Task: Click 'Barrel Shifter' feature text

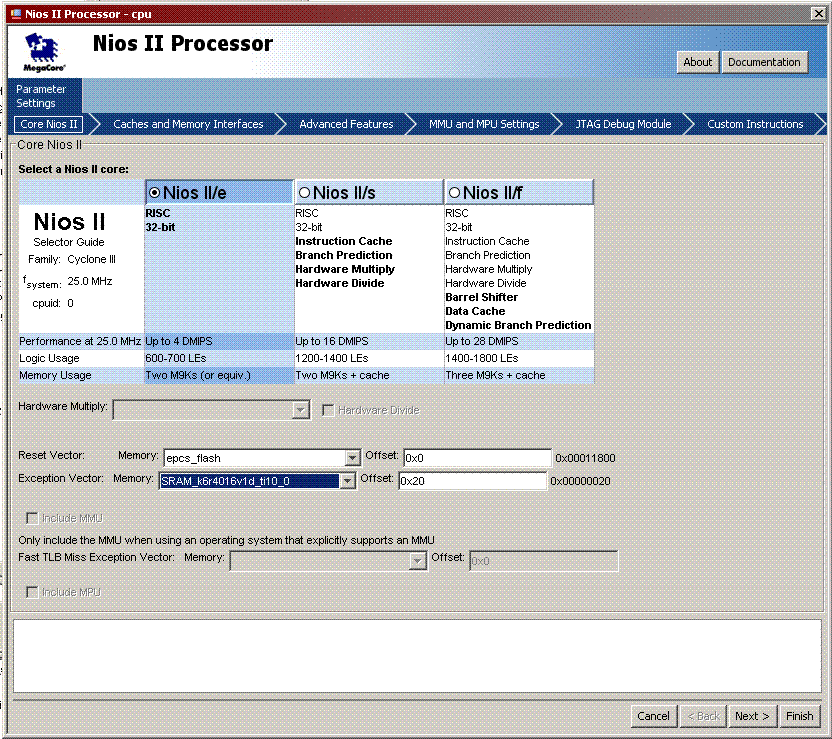Action: [482, 297]
